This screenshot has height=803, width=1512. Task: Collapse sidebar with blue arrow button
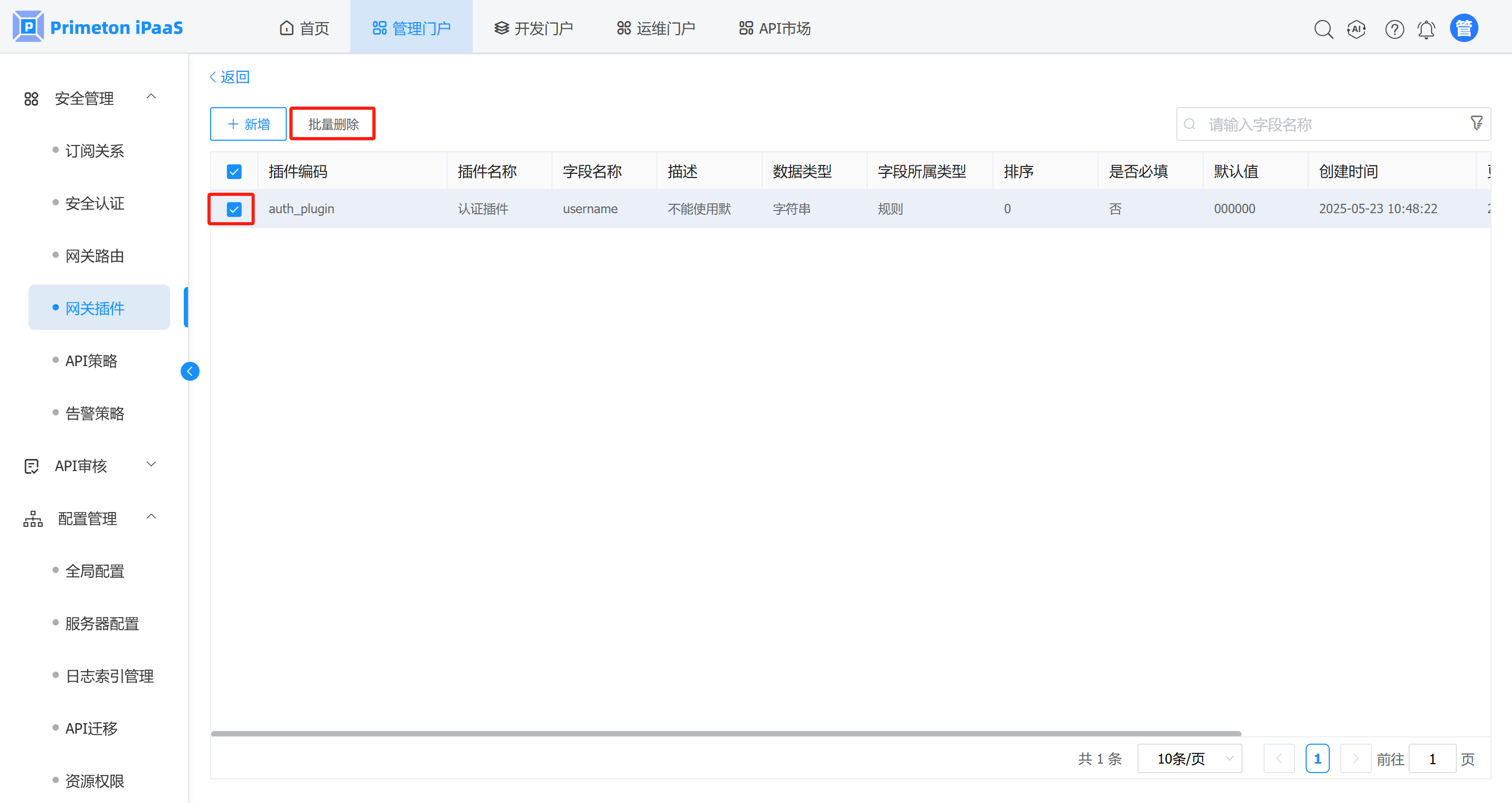tap(190, 371)
